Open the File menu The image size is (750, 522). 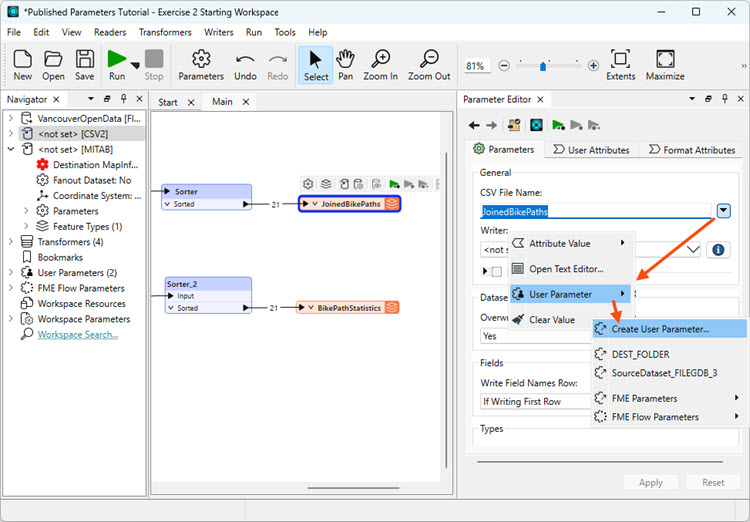pos(14,32)
